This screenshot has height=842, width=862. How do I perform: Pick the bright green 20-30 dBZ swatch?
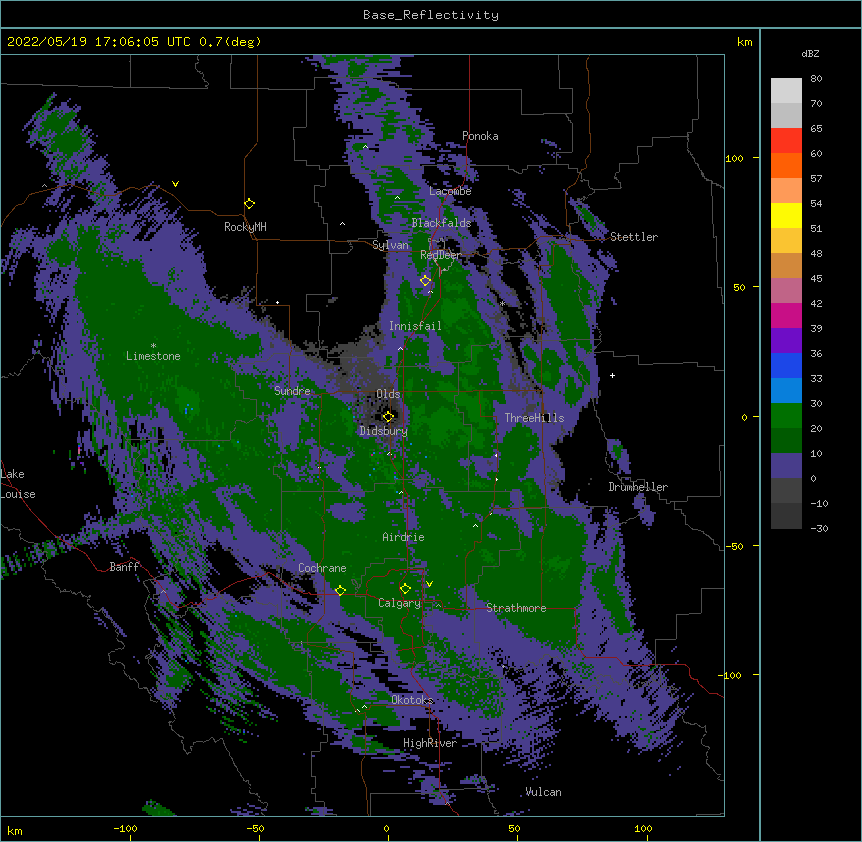[786, 416]
